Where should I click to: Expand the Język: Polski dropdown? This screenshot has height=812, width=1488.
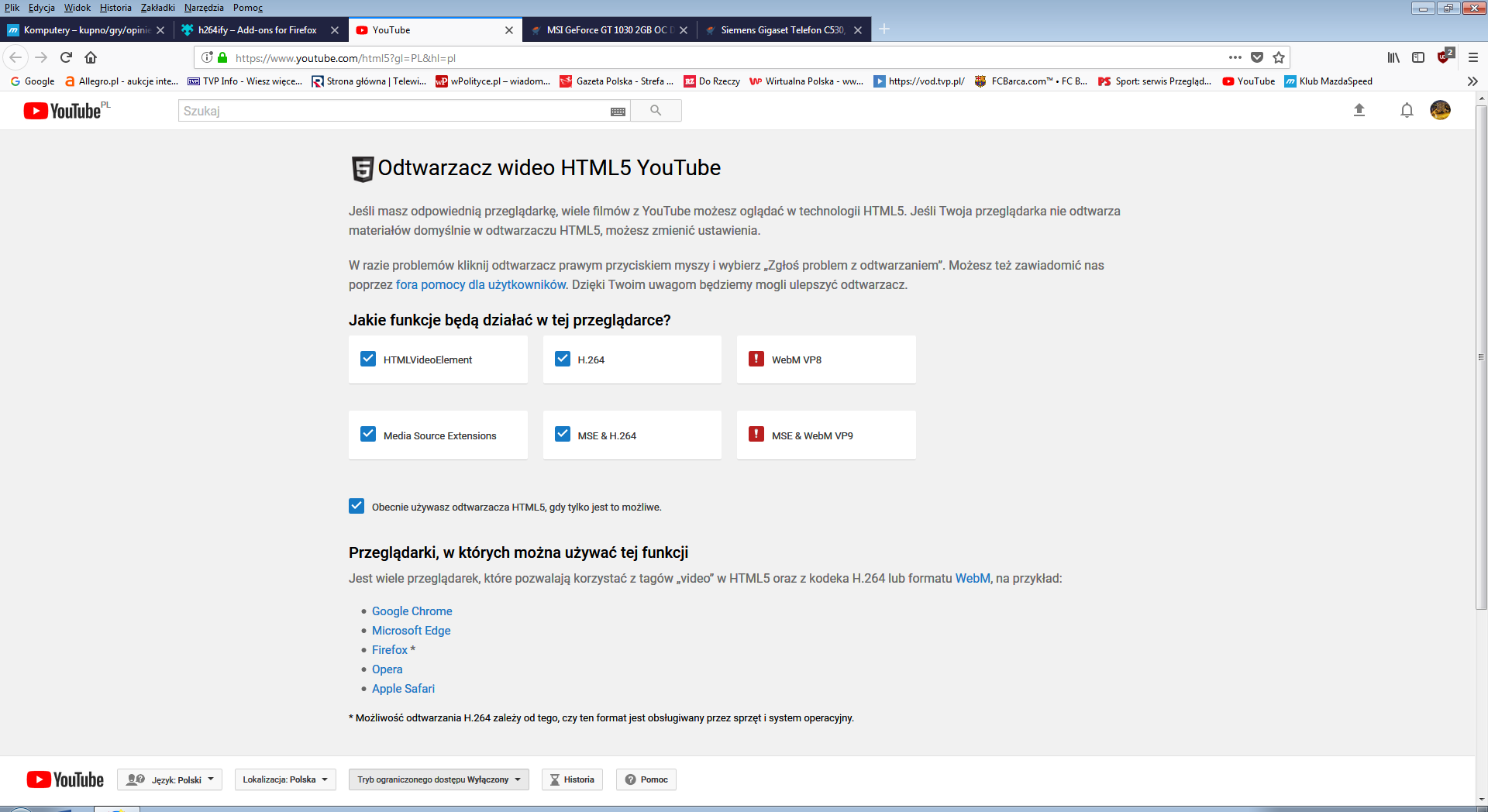click(x=170, y=779)
